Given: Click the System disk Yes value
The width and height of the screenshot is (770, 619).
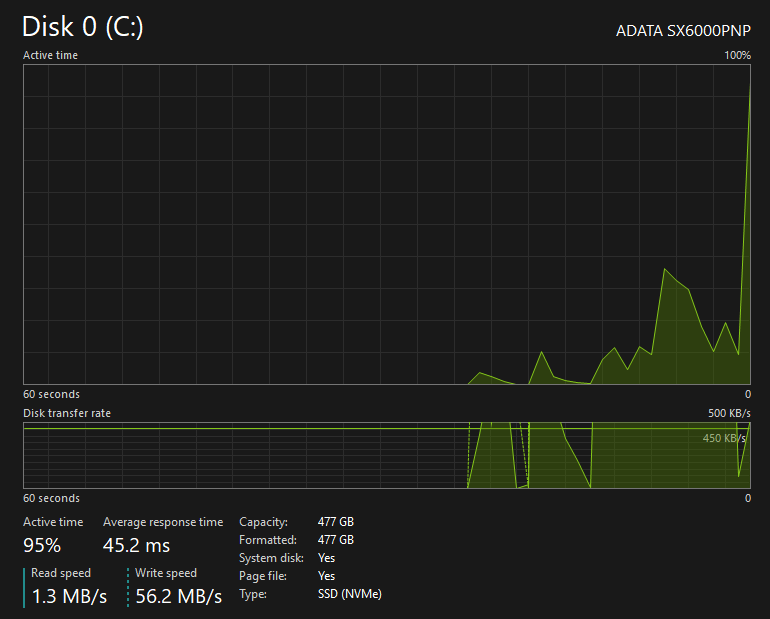Looking at the screenshot, I should point(327,558).
